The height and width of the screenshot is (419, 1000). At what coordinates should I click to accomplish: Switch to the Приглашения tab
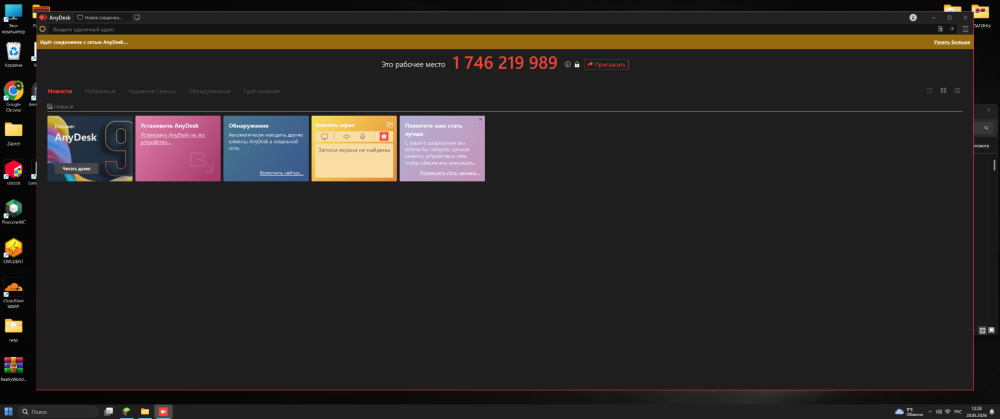tap(261, 91)
